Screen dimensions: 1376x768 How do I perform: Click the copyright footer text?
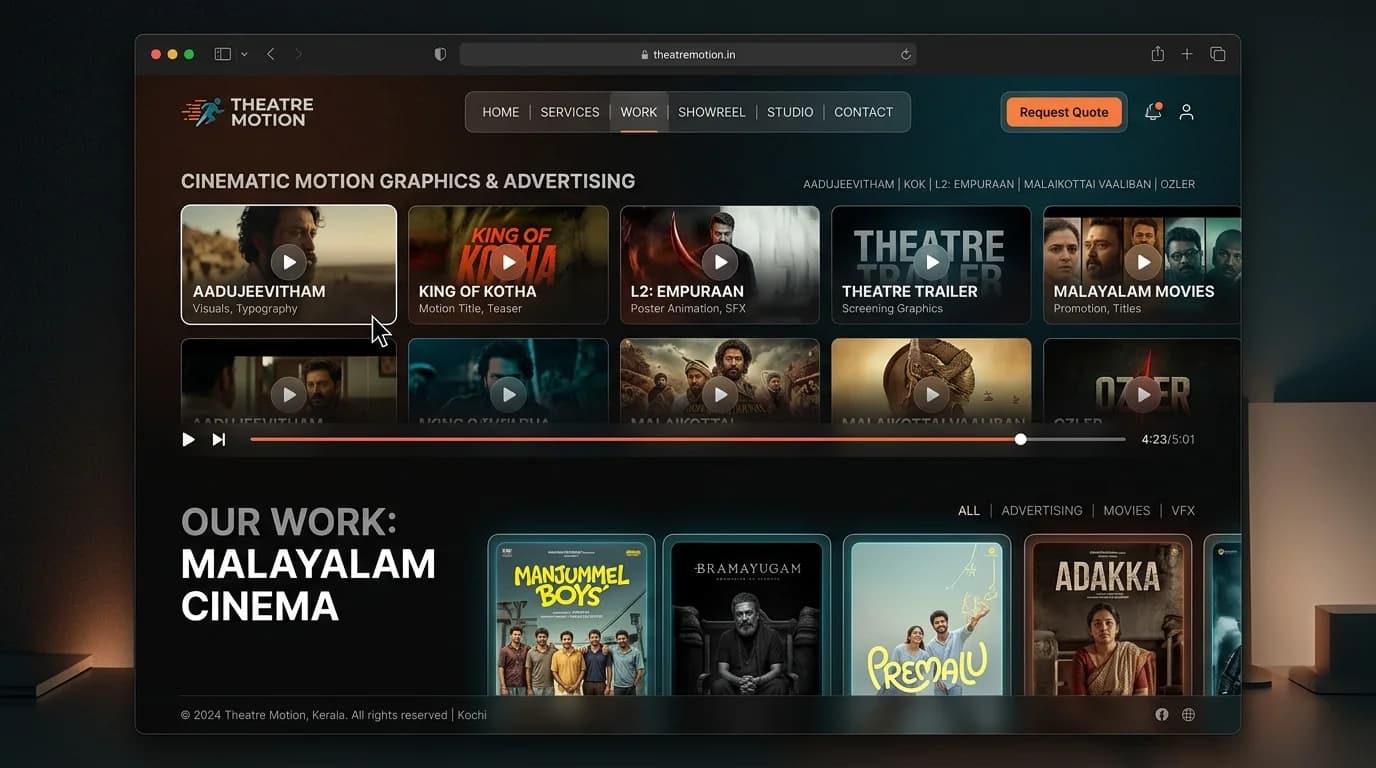coord(334,715)
